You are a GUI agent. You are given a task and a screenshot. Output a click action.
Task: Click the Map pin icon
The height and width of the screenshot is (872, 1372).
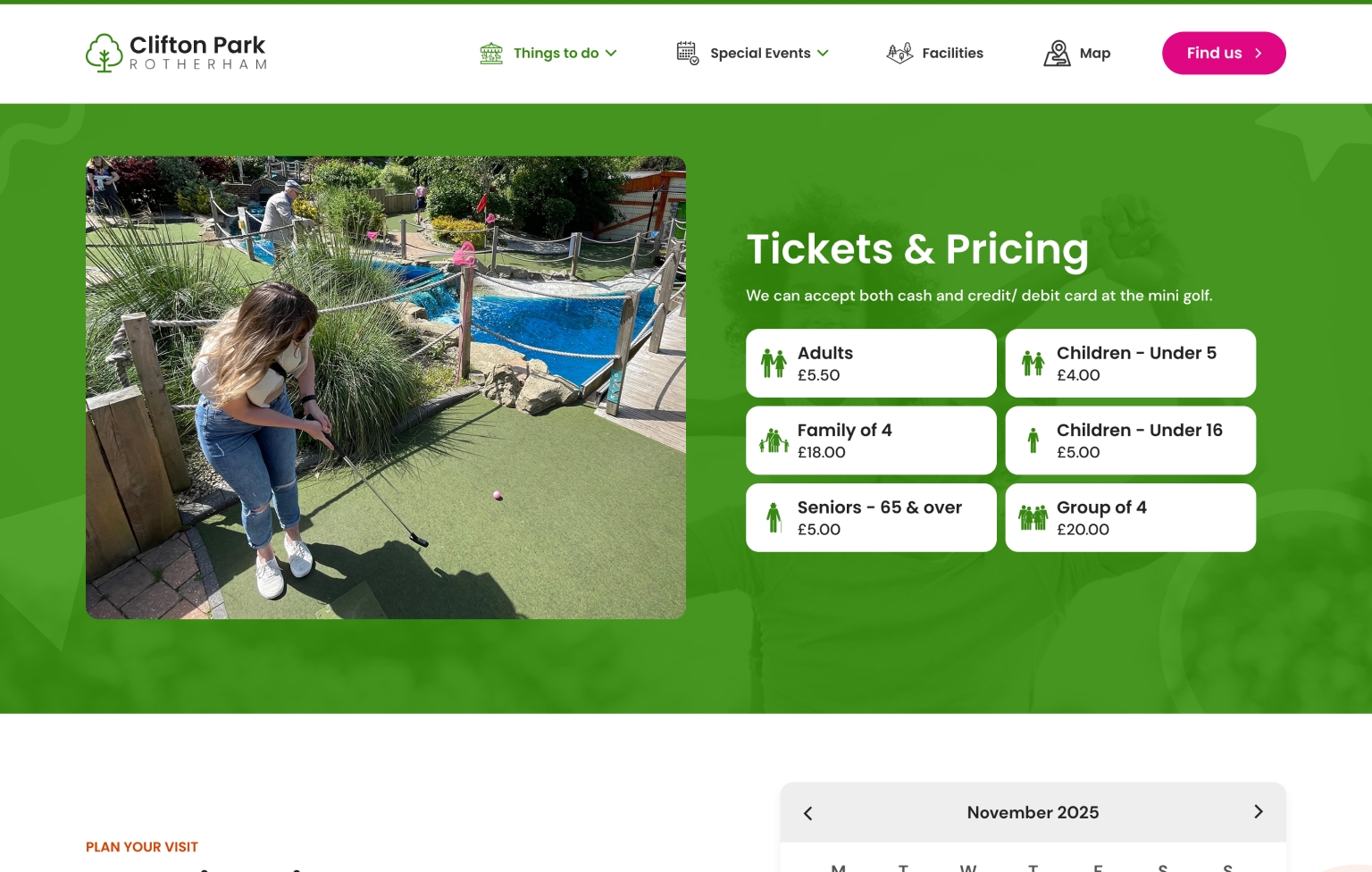coord(1058,54)
